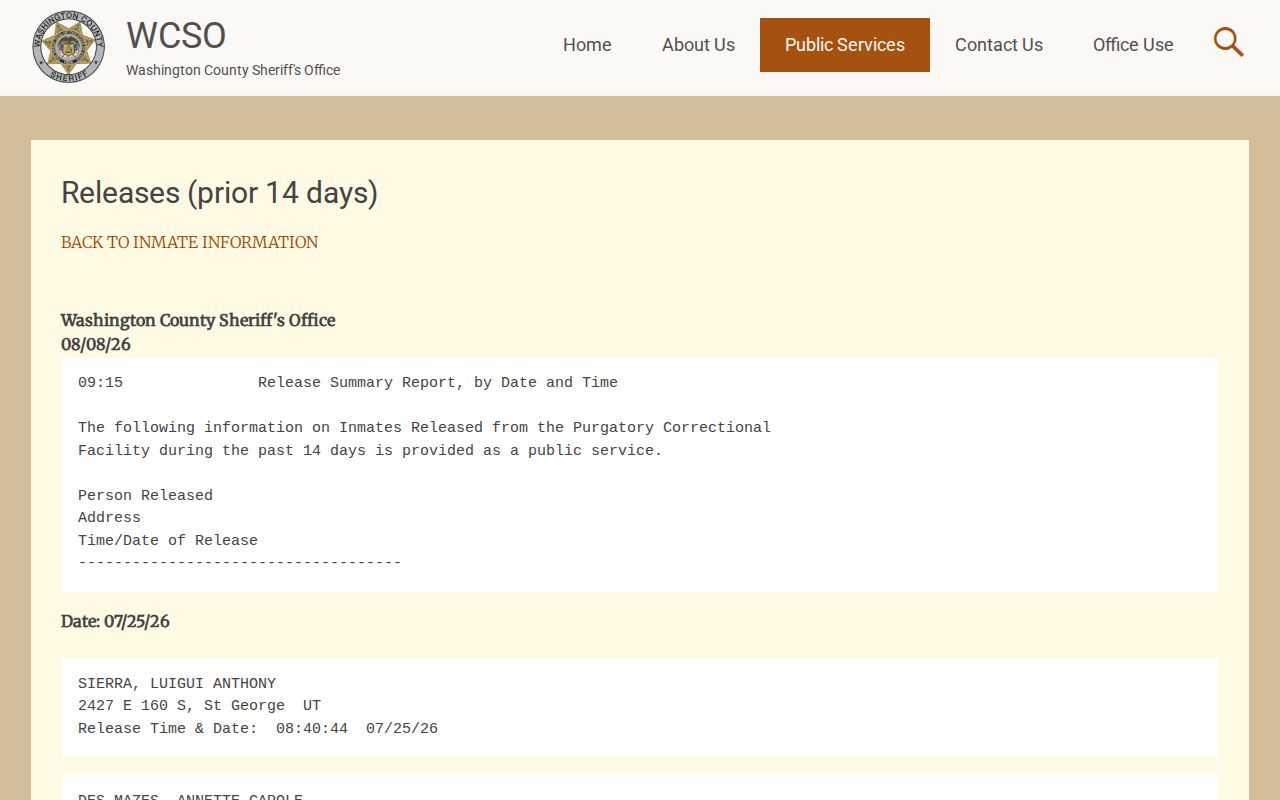This screenshot has height=800, width=1280.
Task: Click the Washington County Sheriff's Office subtitle
Action: tap(233, 70)
